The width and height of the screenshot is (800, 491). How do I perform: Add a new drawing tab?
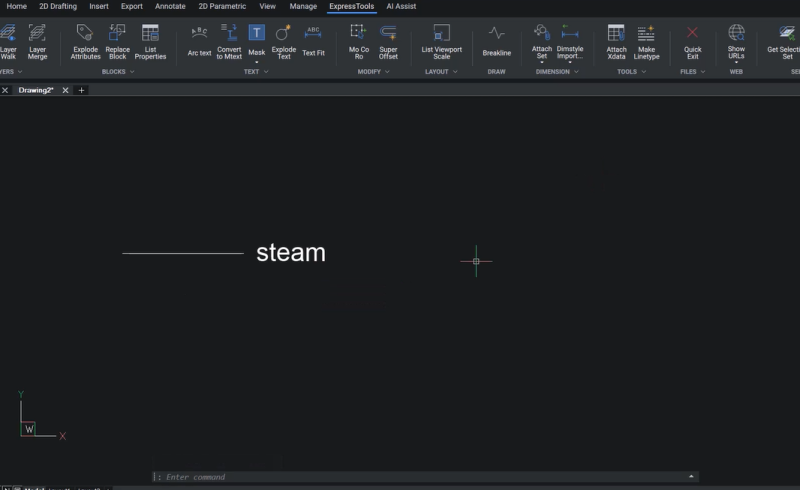[x=81, y=90]
